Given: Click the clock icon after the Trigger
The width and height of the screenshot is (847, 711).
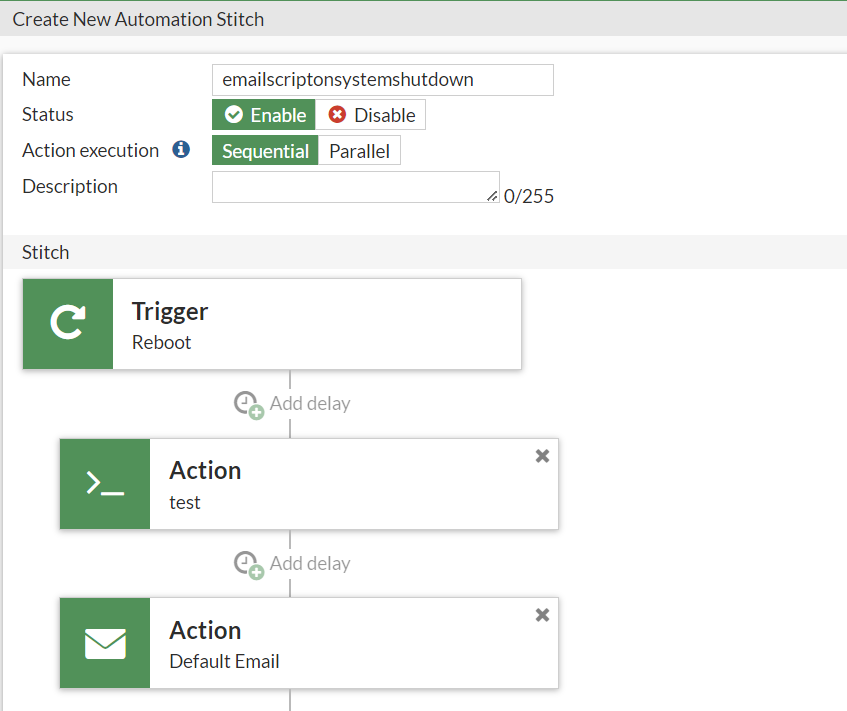Looking at the screenshot, I should pos(248,404).
